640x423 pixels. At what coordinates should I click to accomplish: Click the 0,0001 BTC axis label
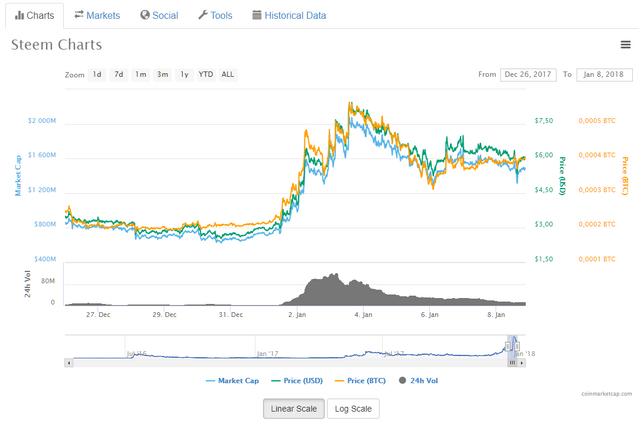pyautogui.click(x=597, y=259)
